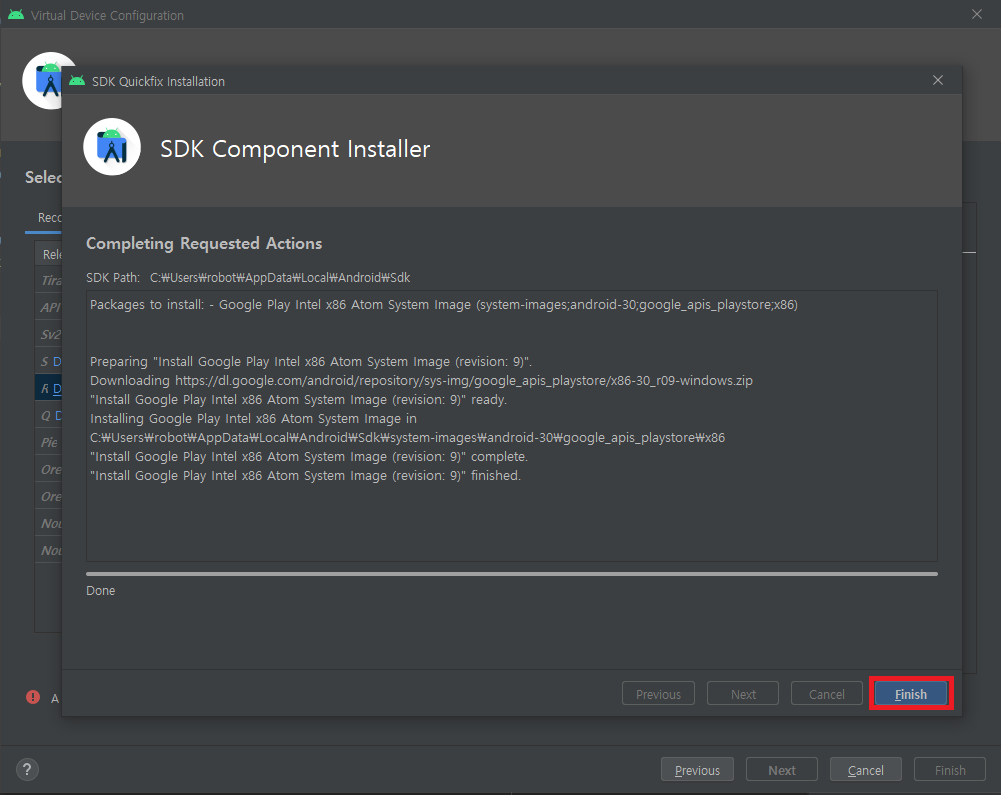Click the Android icon in the Virtual Device Configuration title bar
1001x795 pixels.
(16, 14)
